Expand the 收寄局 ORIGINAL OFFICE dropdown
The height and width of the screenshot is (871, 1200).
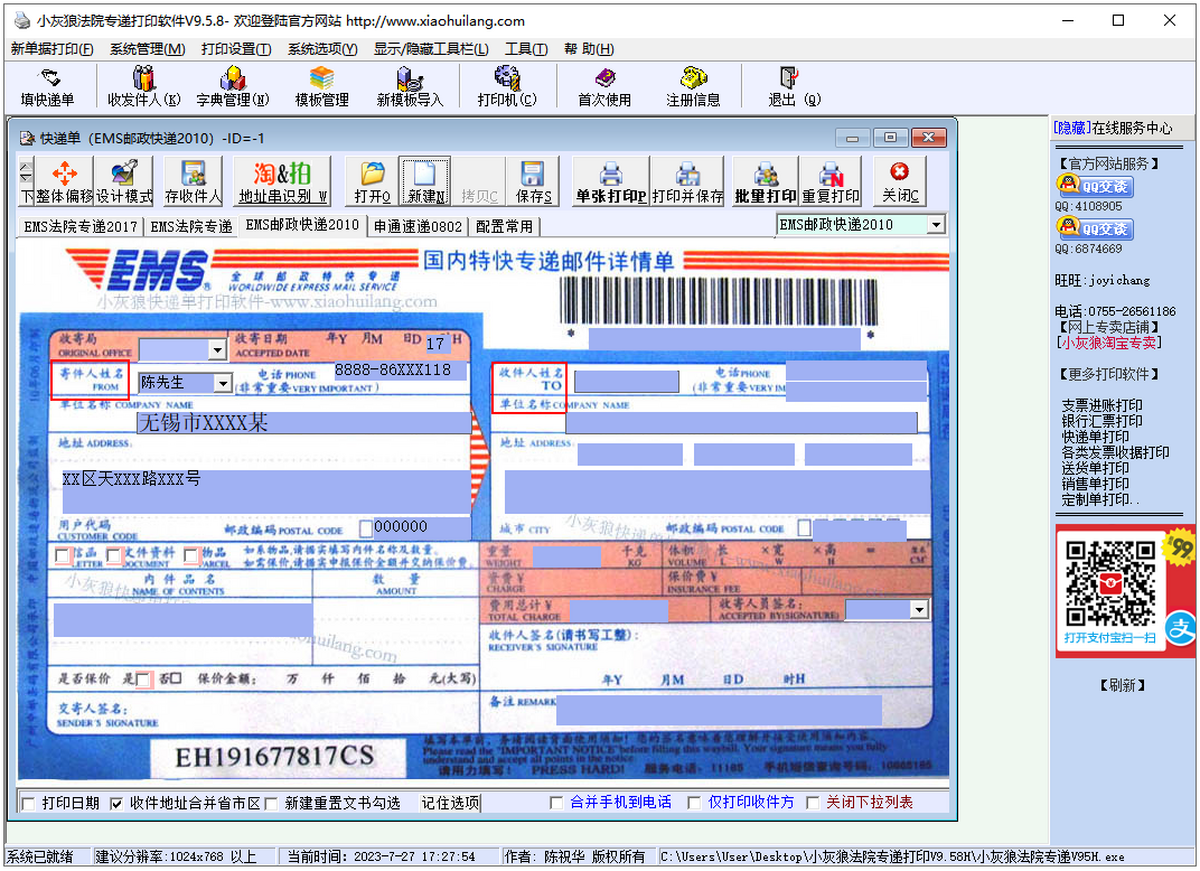[x=217, y=350]
